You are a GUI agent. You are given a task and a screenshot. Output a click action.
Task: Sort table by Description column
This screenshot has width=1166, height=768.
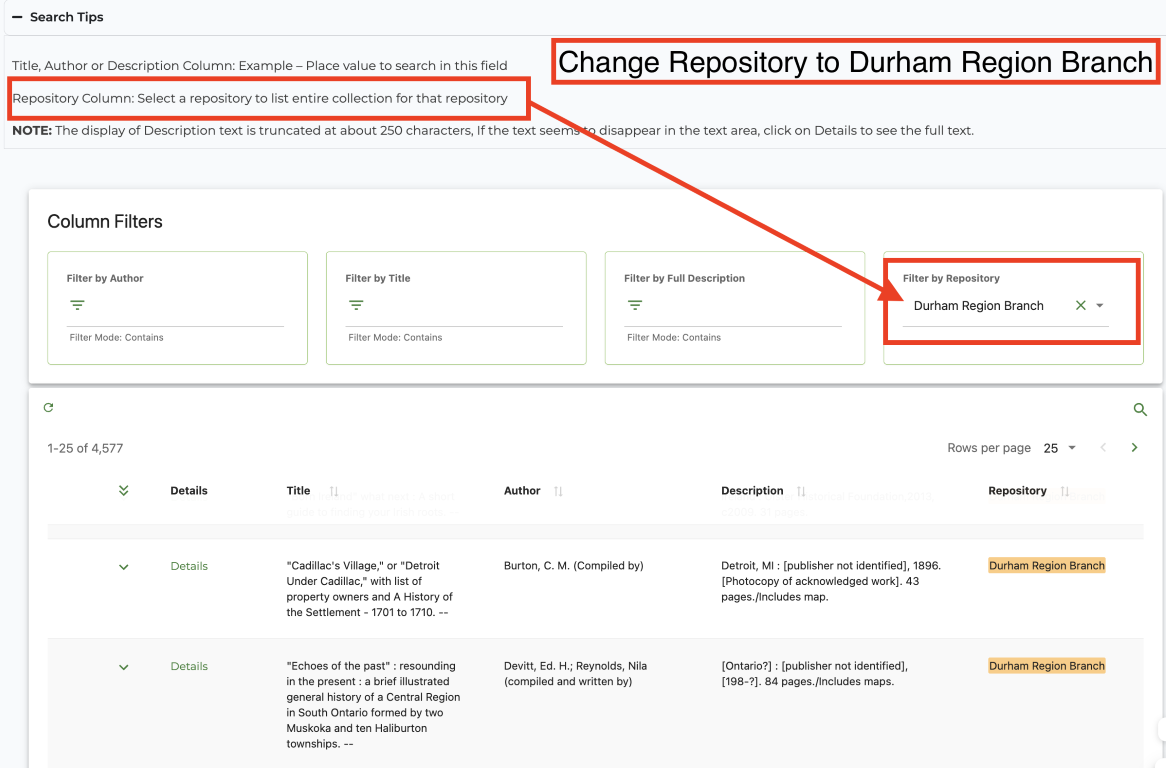(801, 491)
